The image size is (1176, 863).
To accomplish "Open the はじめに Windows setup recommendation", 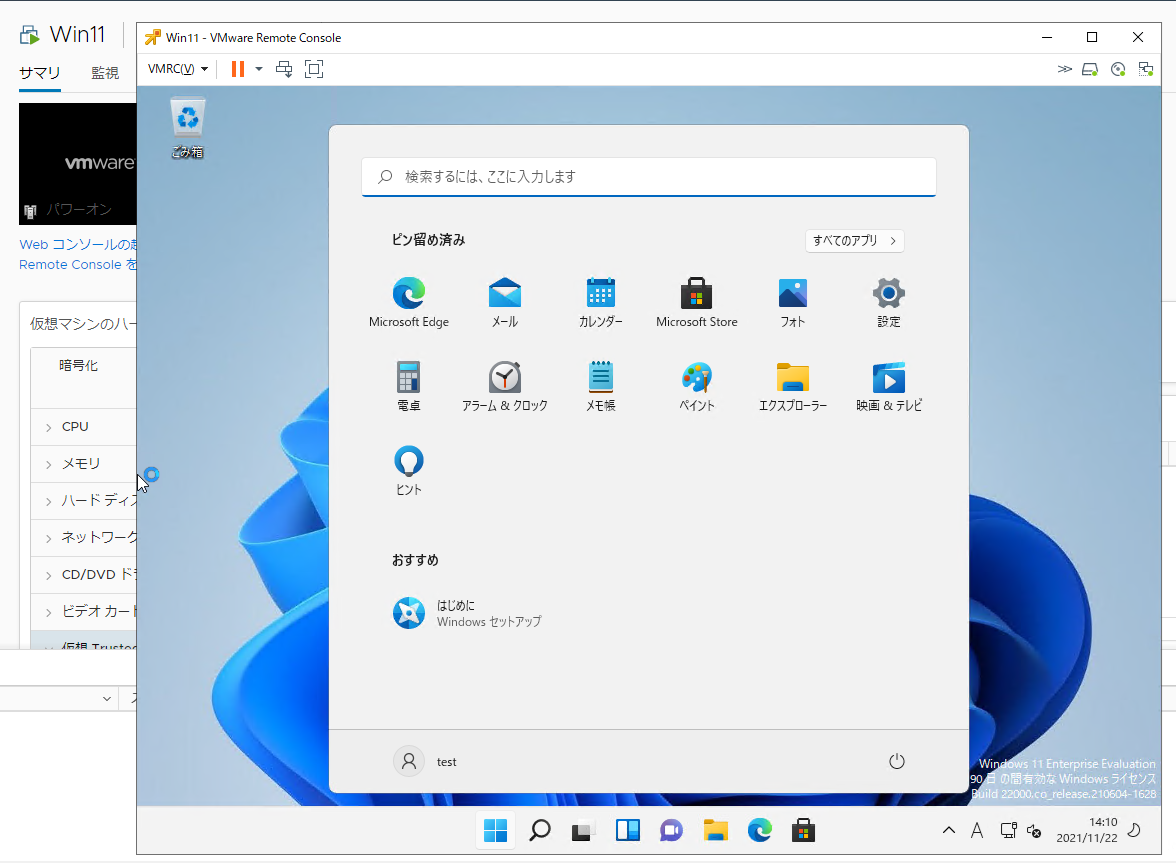I will point(466,613).
